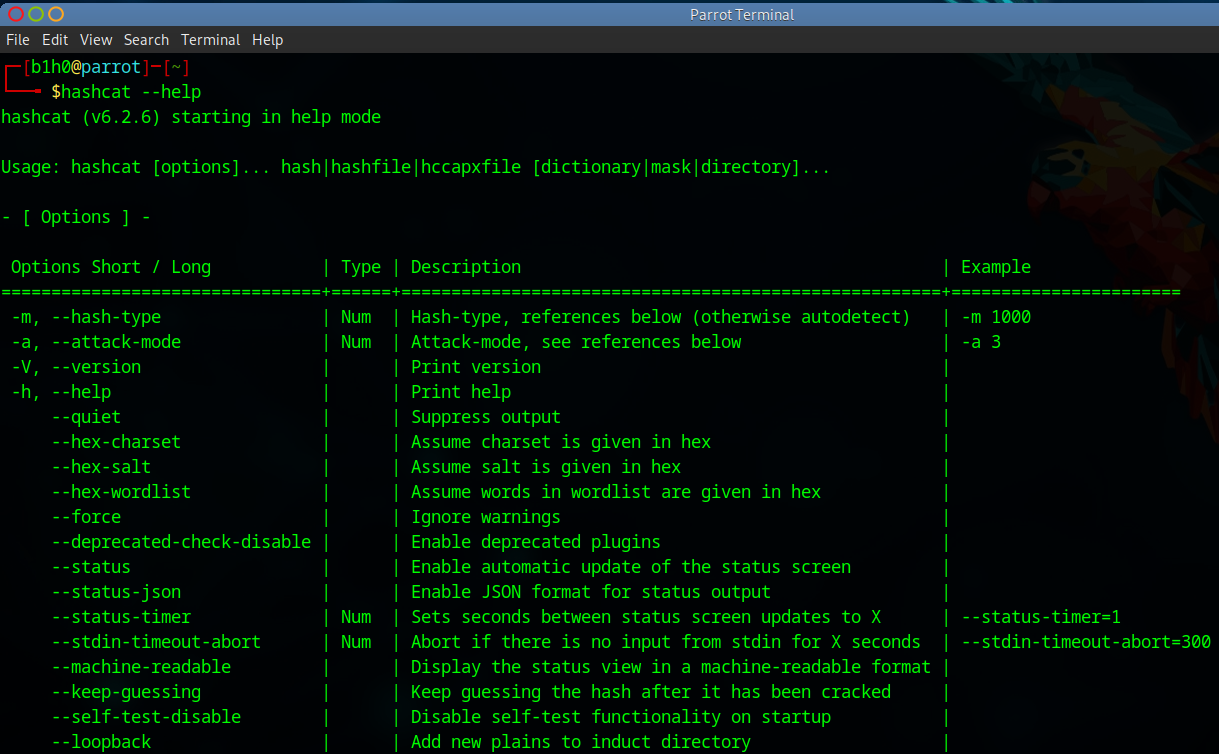Click the '-V, --version' option
1219x754 pixels.
(76, 367)
